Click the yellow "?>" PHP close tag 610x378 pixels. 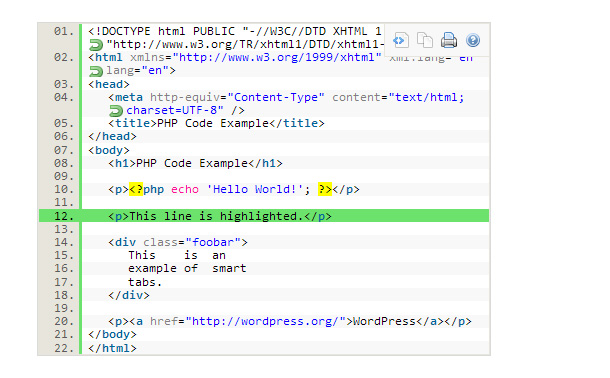[325, 189]
